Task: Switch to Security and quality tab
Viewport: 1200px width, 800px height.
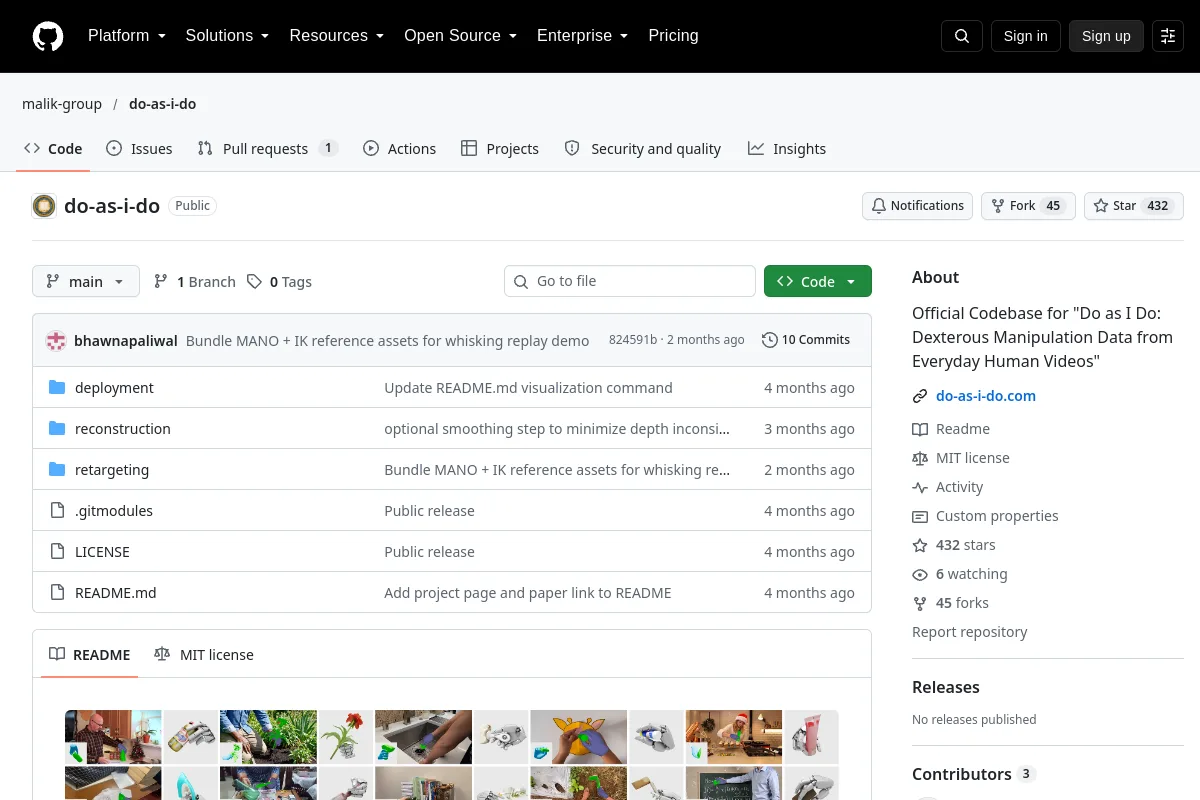Action: pyautogui.click(x=642, y=149)
